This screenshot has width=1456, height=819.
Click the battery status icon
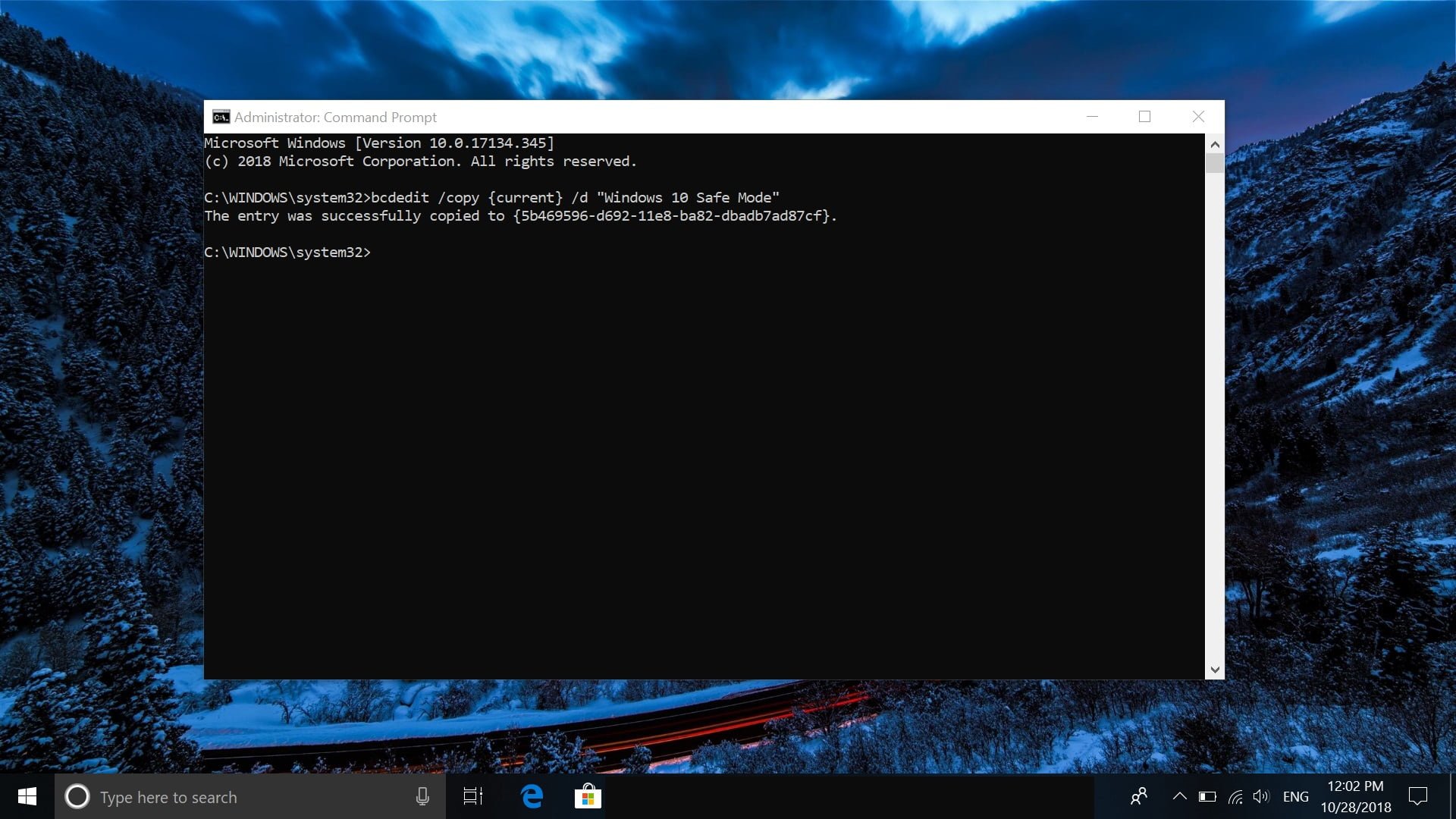pos(1207,796)
